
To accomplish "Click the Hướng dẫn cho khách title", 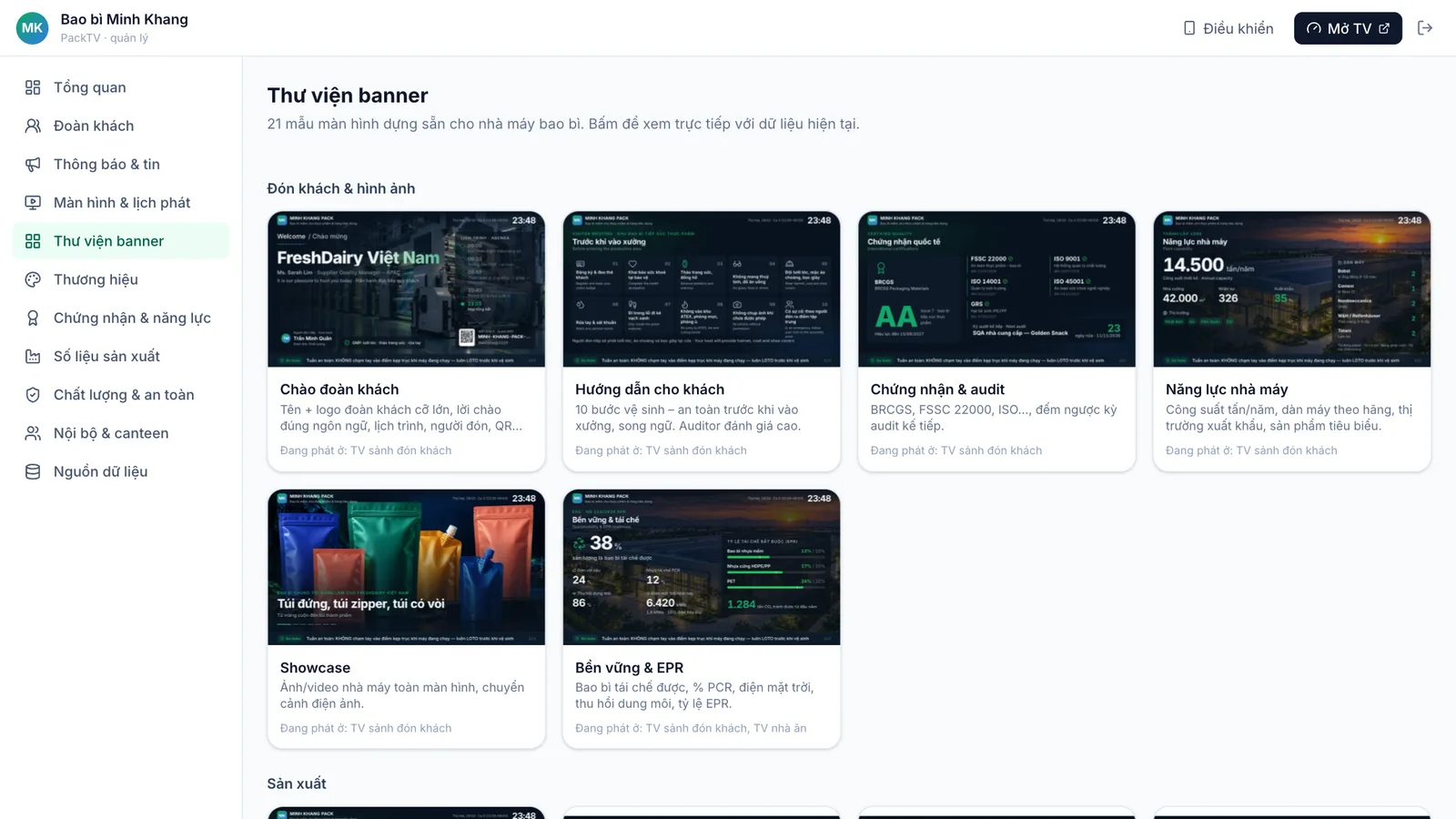I will pos(650,389).
